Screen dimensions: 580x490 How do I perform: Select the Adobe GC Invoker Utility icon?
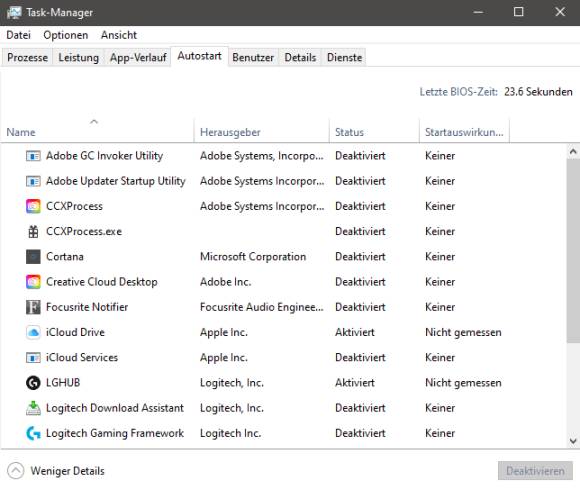[x=33, y=156]
